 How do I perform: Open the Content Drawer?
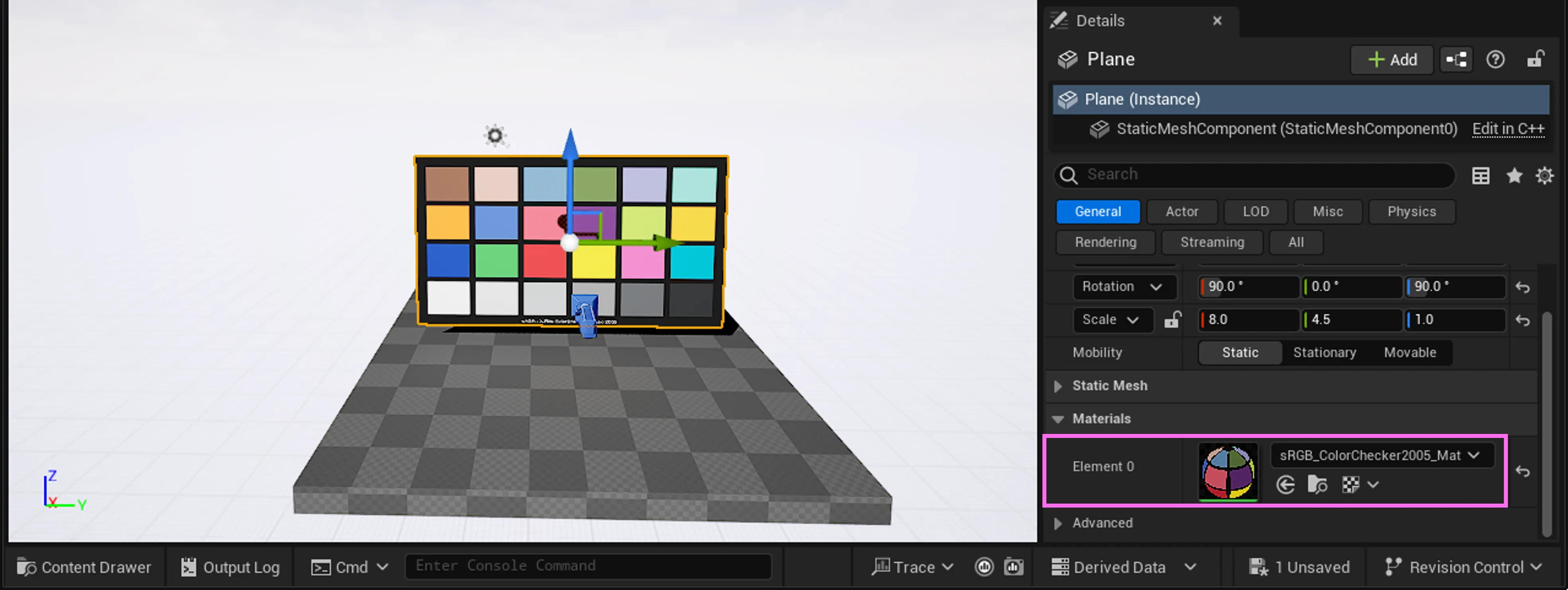tap(84, 567)
